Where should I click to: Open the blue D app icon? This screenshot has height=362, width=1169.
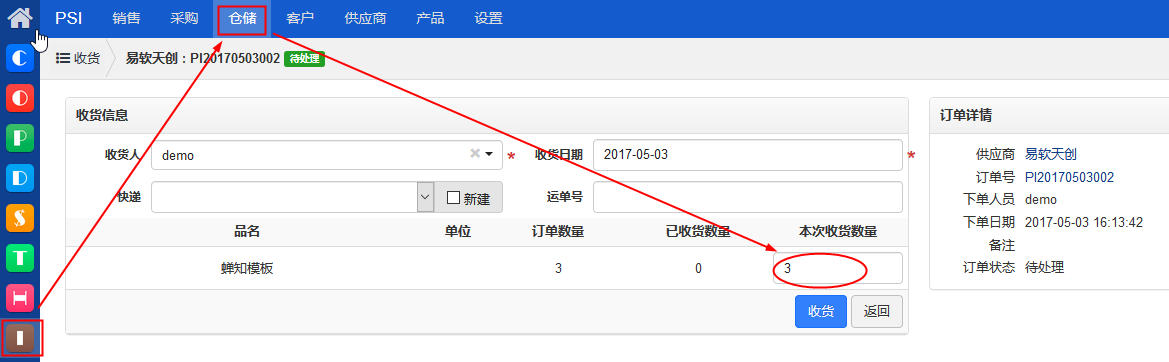pyautogui.click(x=20, y=178)
